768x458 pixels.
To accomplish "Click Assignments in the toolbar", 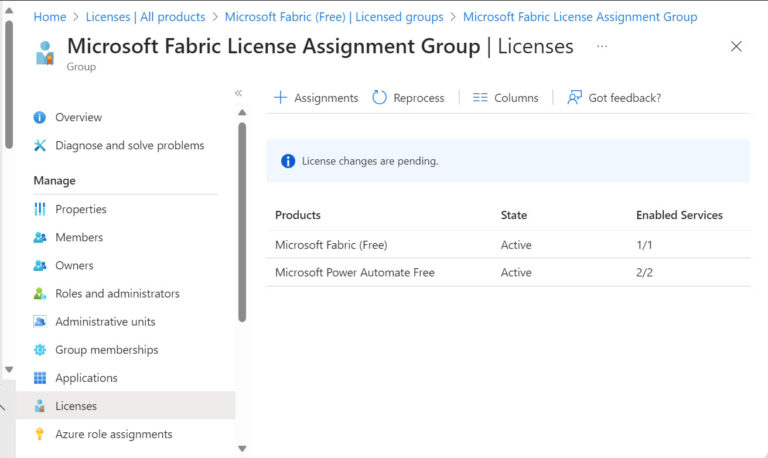I will [x=316, y=98].
